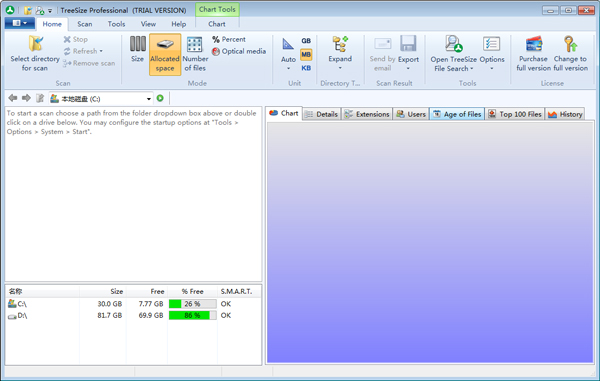The height and width of the screenshot is (381, 600).
Task: Click Change to full version icon
Action: (570, 44)
